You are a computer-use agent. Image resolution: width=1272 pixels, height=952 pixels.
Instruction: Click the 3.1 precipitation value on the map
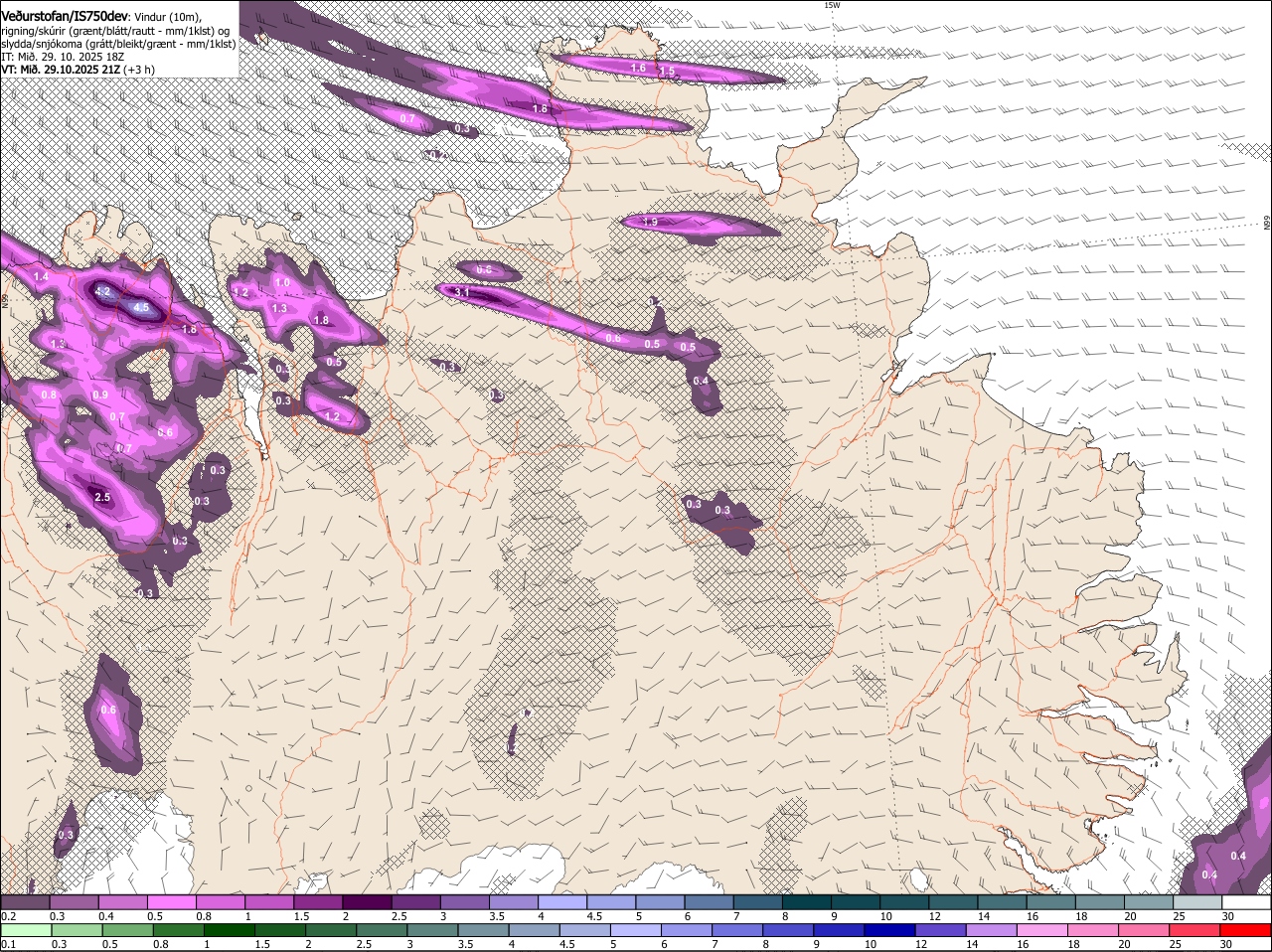(461, 293)
